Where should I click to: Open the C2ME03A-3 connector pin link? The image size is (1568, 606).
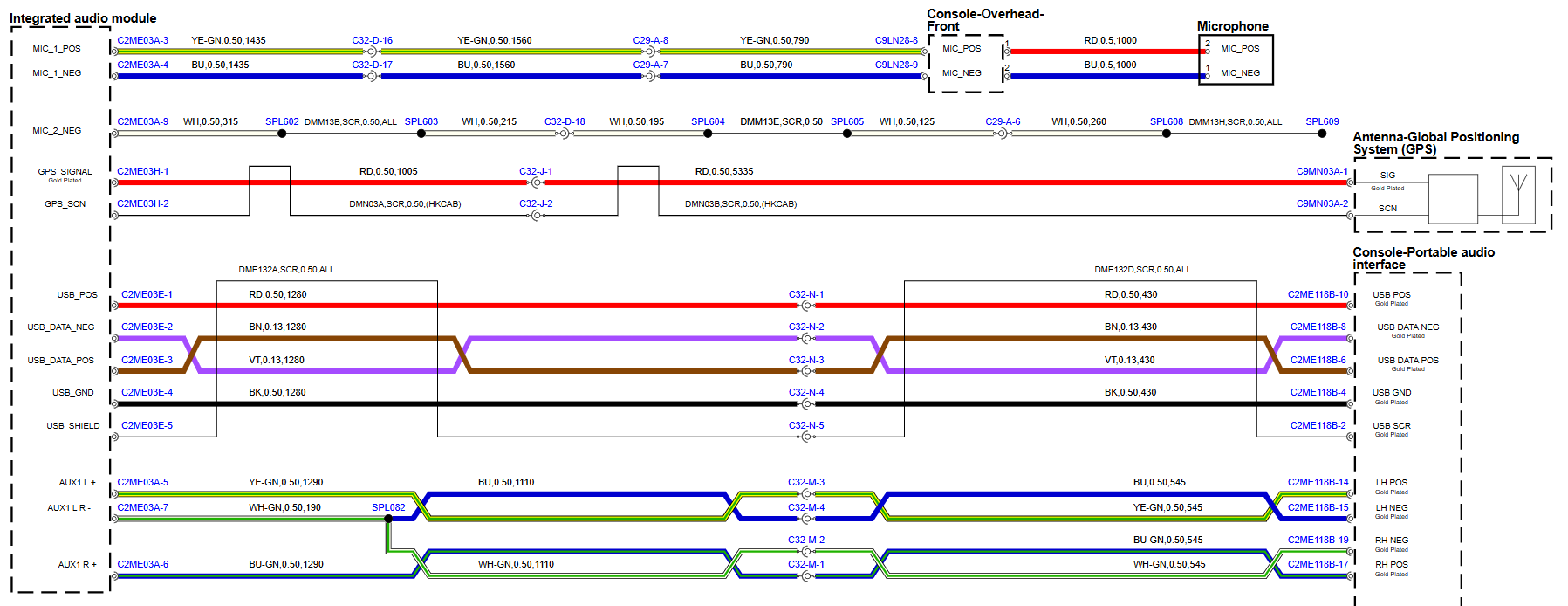point(143,40)
